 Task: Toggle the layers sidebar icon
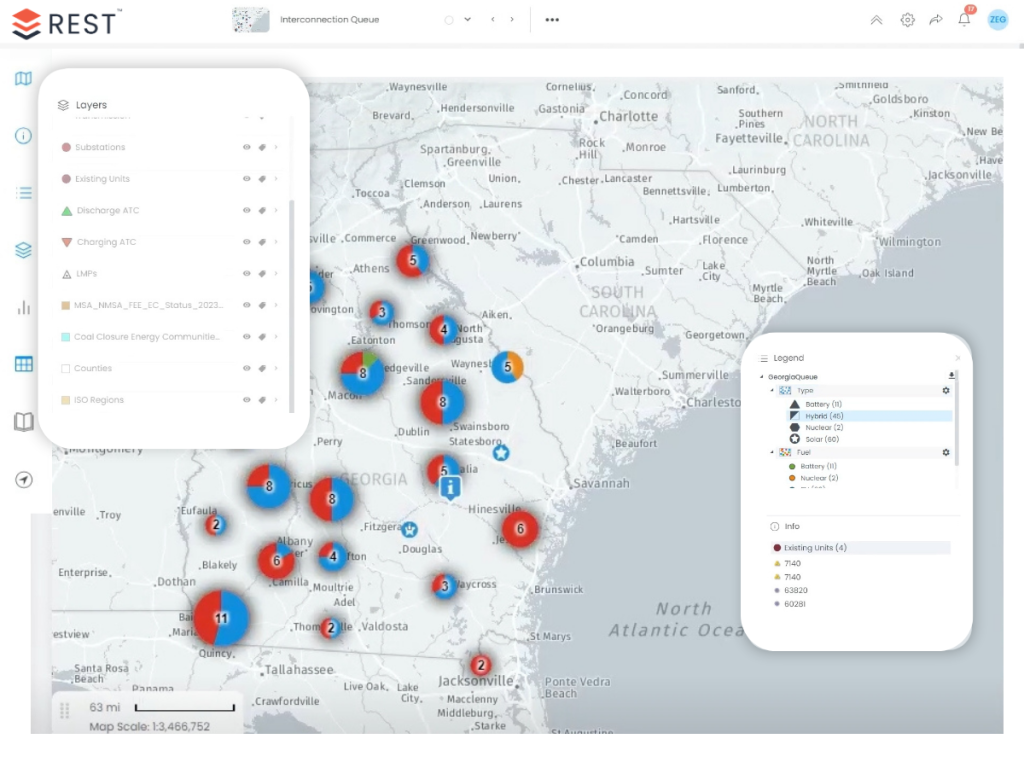click(24, 250)
